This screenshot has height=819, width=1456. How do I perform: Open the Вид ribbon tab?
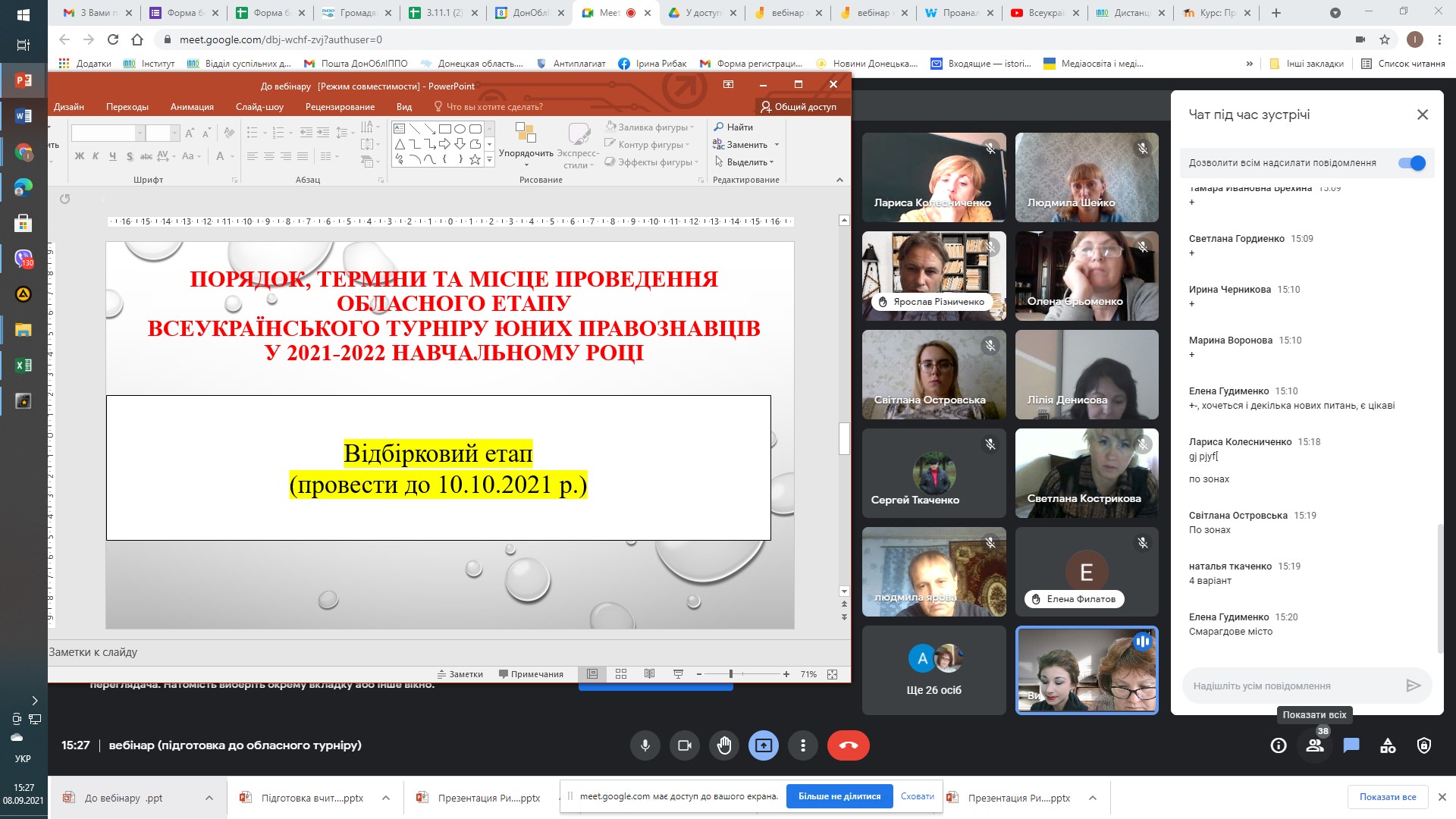(404, 107)
